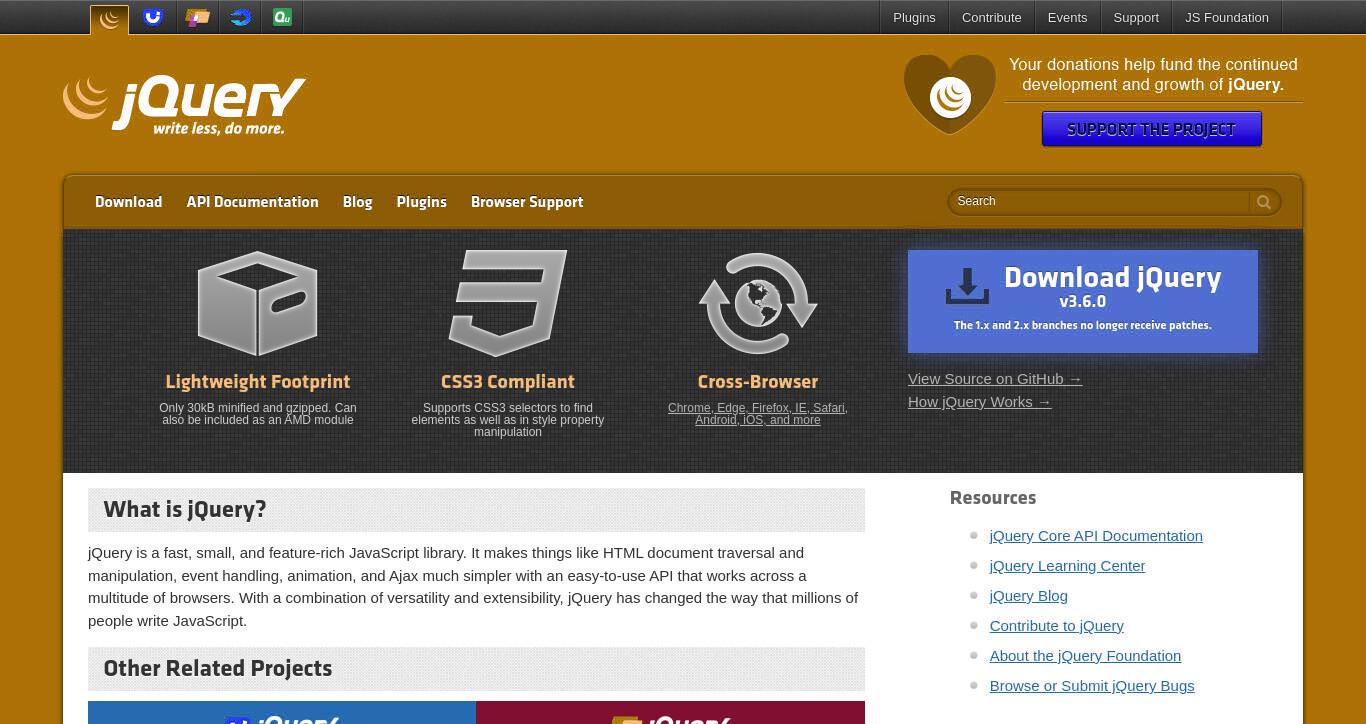Image resolution: width=1366 pixels, height=724 pixels.
Task: Open Contribute to jQuery link
Action: 1056,626
